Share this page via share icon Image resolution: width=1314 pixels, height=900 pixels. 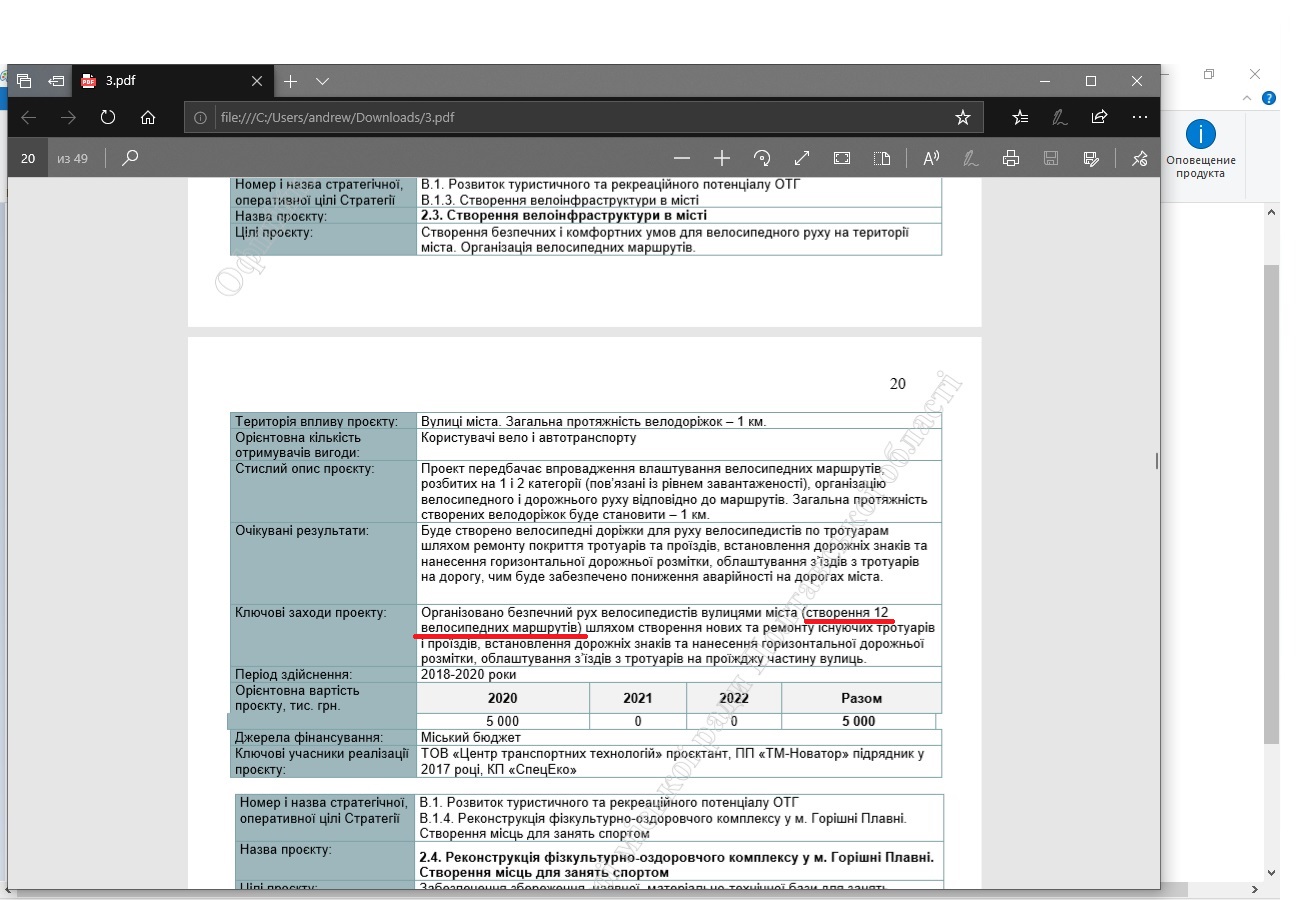click(x=1099, y=117)
